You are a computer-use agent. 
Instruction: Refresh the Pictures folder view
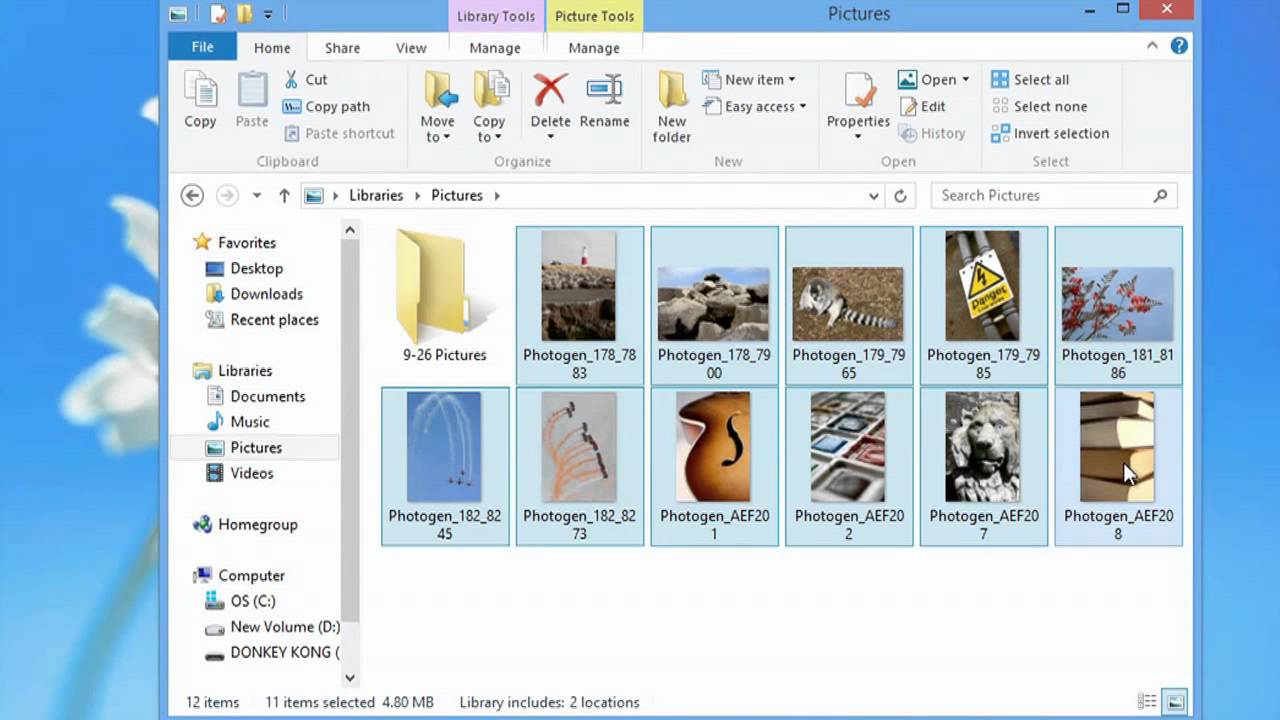click(x=900, y=196)
